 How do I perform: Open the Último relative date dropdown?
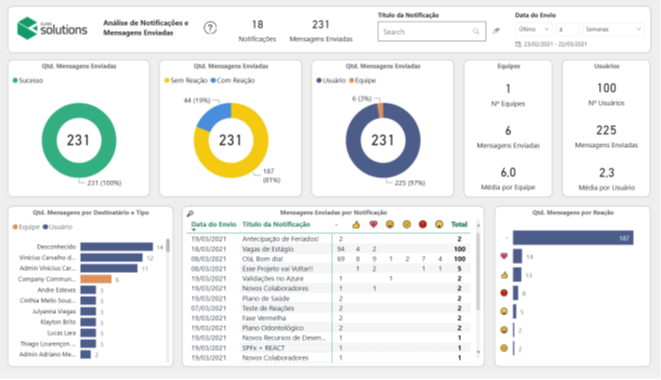tap(533, 29)
